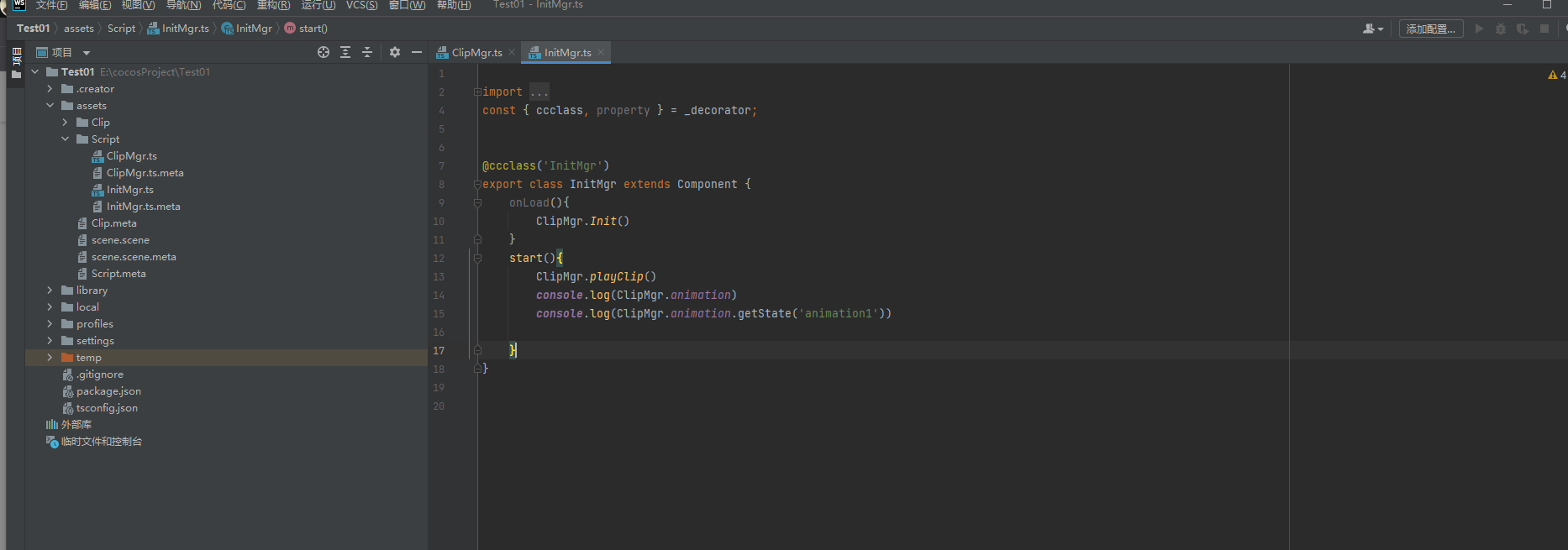Open the 运行(U) menu

[318, 5]
